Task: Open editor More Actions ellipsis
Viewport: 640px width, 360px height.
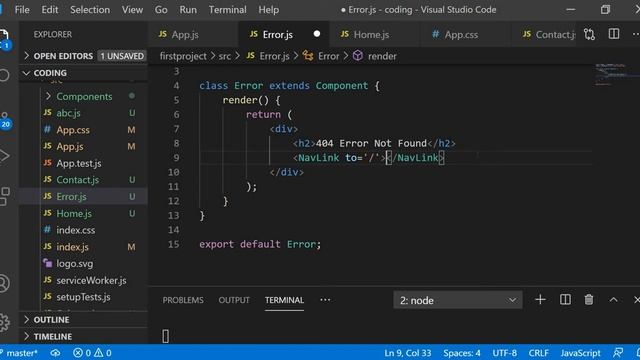Action: (x=636, y=34)
